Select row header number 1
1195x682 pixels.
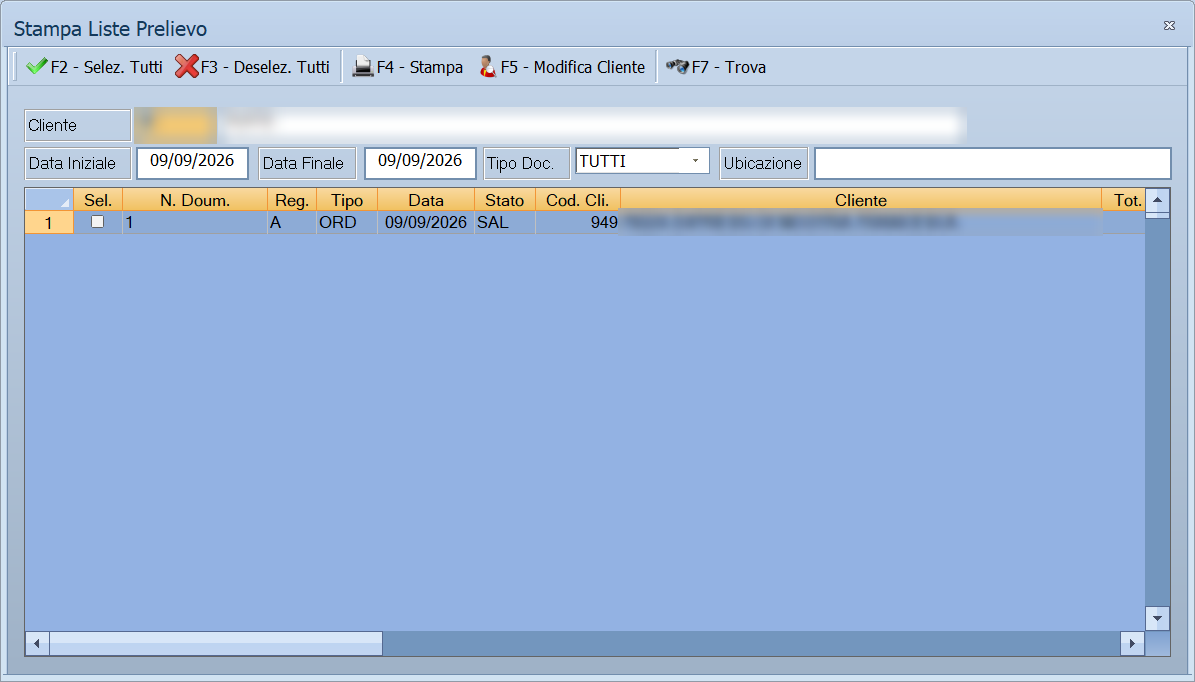(x=49, y=223)
